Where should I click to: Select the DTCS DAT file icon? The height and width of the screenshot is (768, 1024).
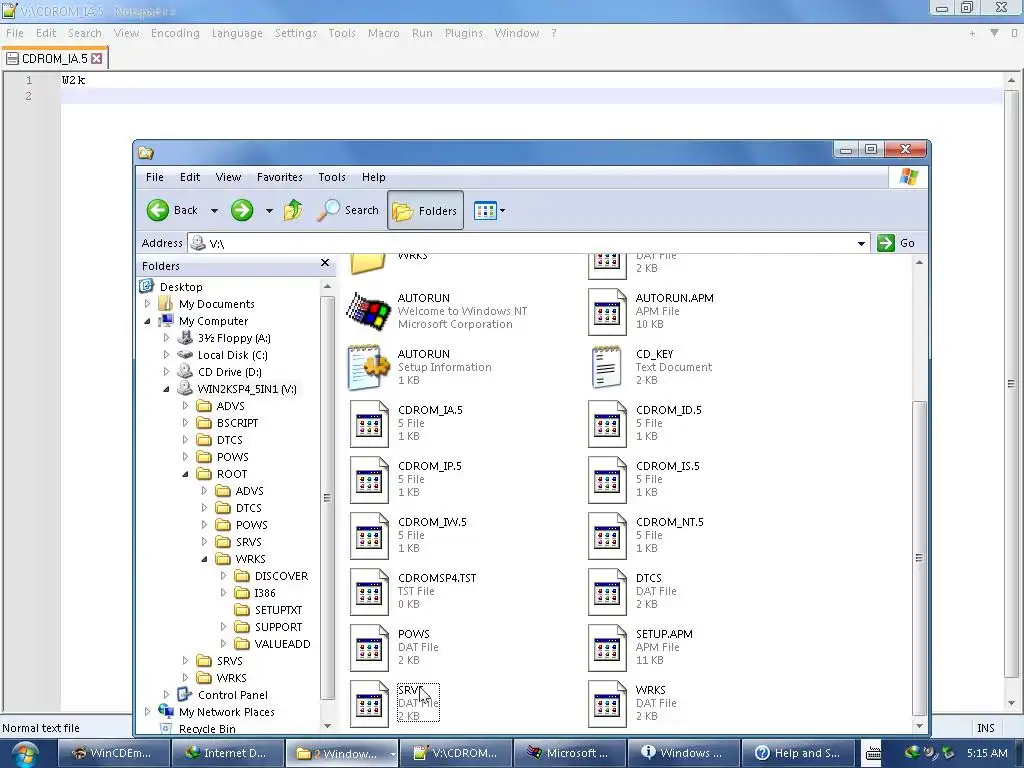(607, 592)
